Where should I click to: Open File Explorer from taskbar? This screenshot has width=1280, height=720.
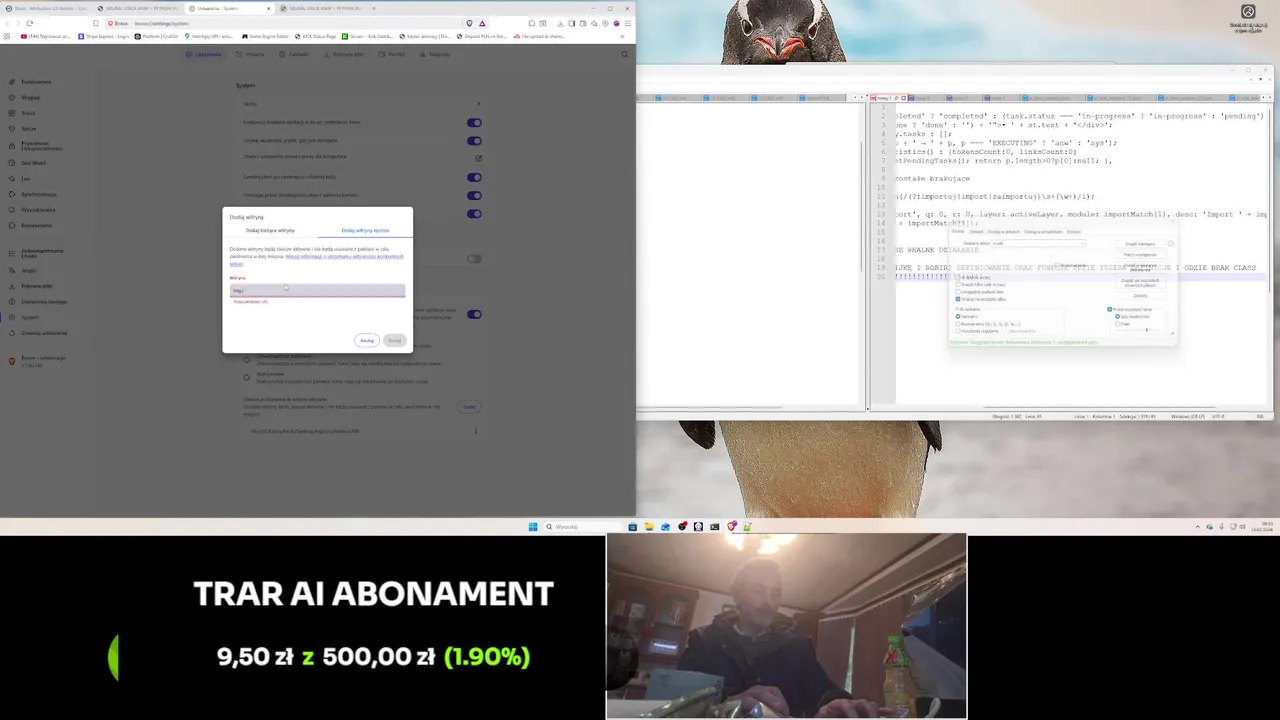(649, 526)
